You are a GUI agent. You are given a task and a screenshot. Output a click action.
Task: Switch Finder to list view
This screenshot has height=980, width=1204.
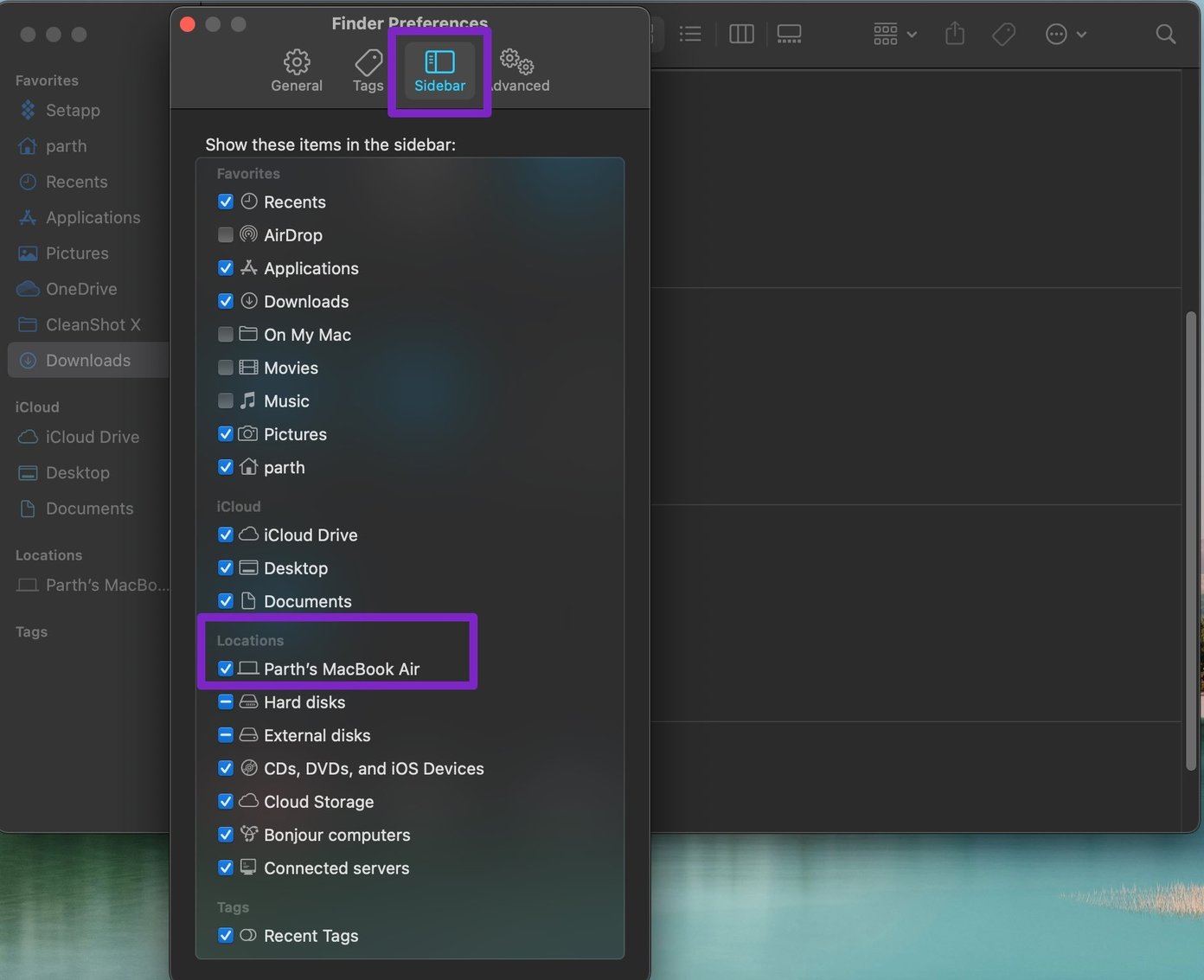click(690, 34)
